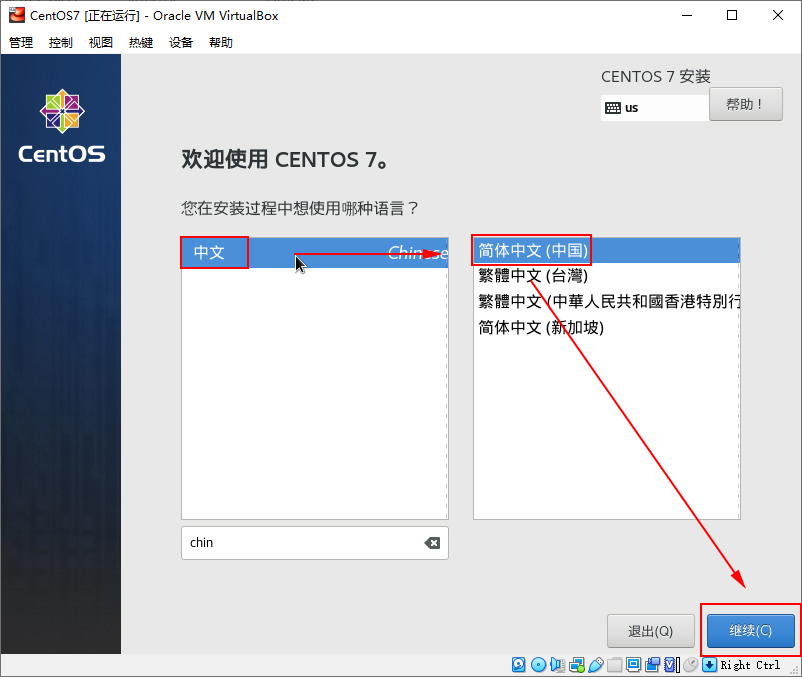Click the audio status icon

pos(558,664)
